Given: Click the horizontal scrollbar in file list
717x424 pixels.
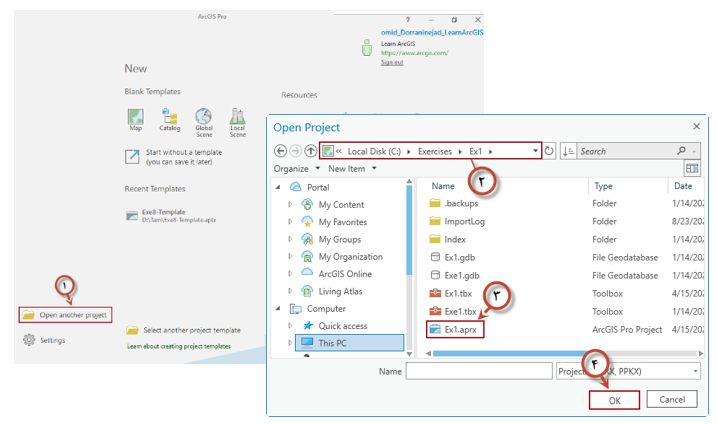Looking at the screenshot, I should 520,352.
